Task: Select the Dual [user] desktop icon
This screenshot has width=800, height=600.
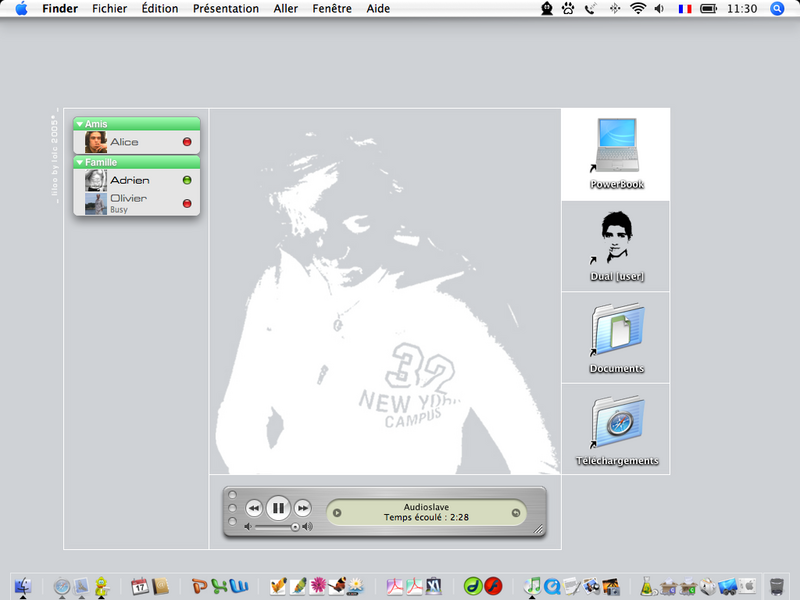Action: click(616, 246)
